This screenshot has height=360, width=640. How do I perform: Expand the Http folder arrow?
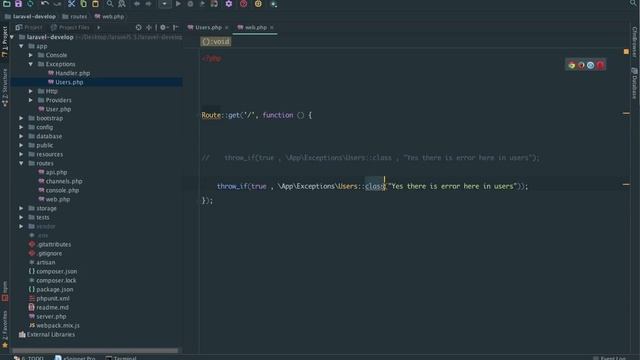[31, 91]
